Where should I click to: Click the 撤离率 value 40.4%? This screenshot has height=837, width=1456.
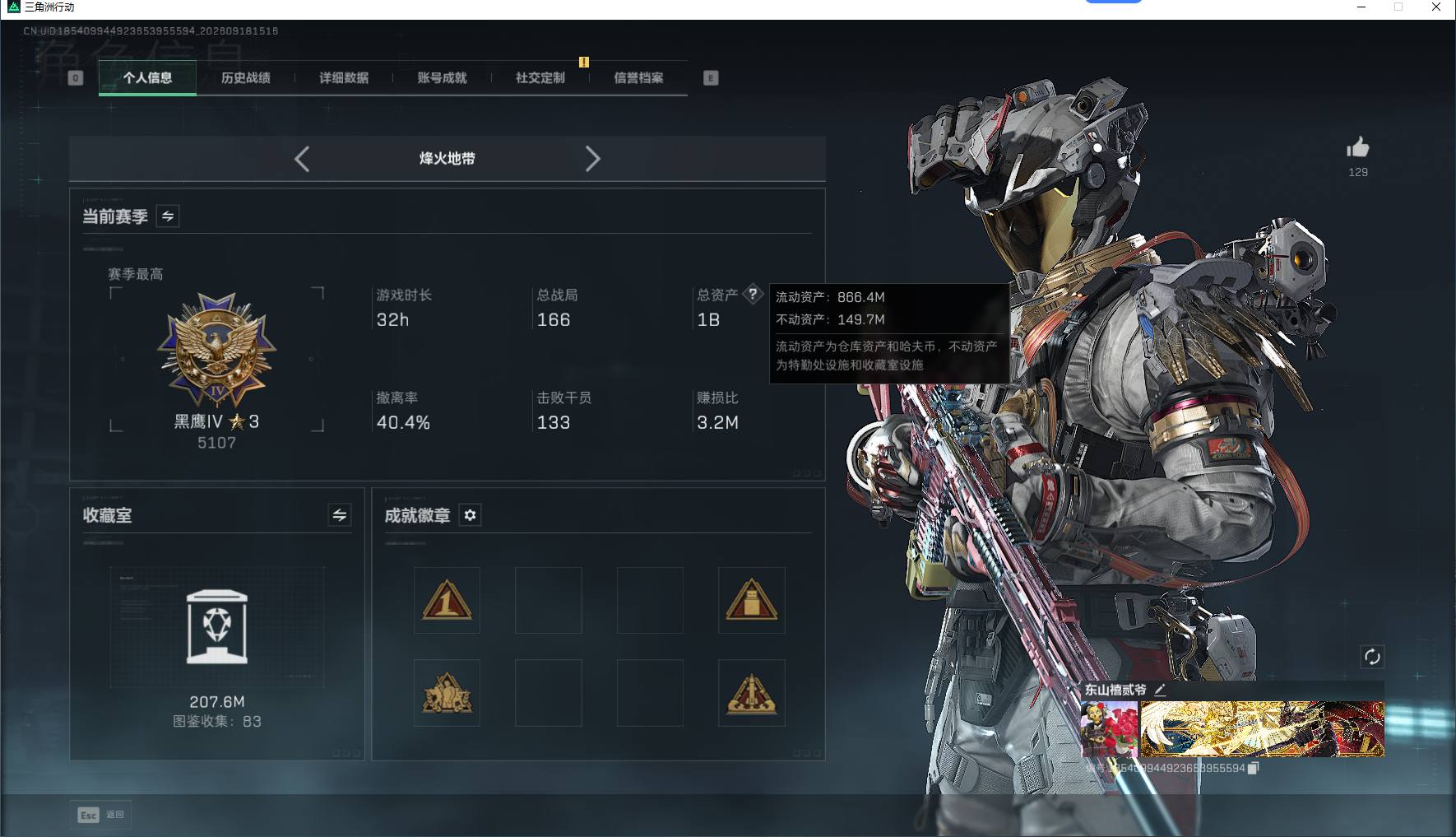pyautogui.click(x=403, y=423)
